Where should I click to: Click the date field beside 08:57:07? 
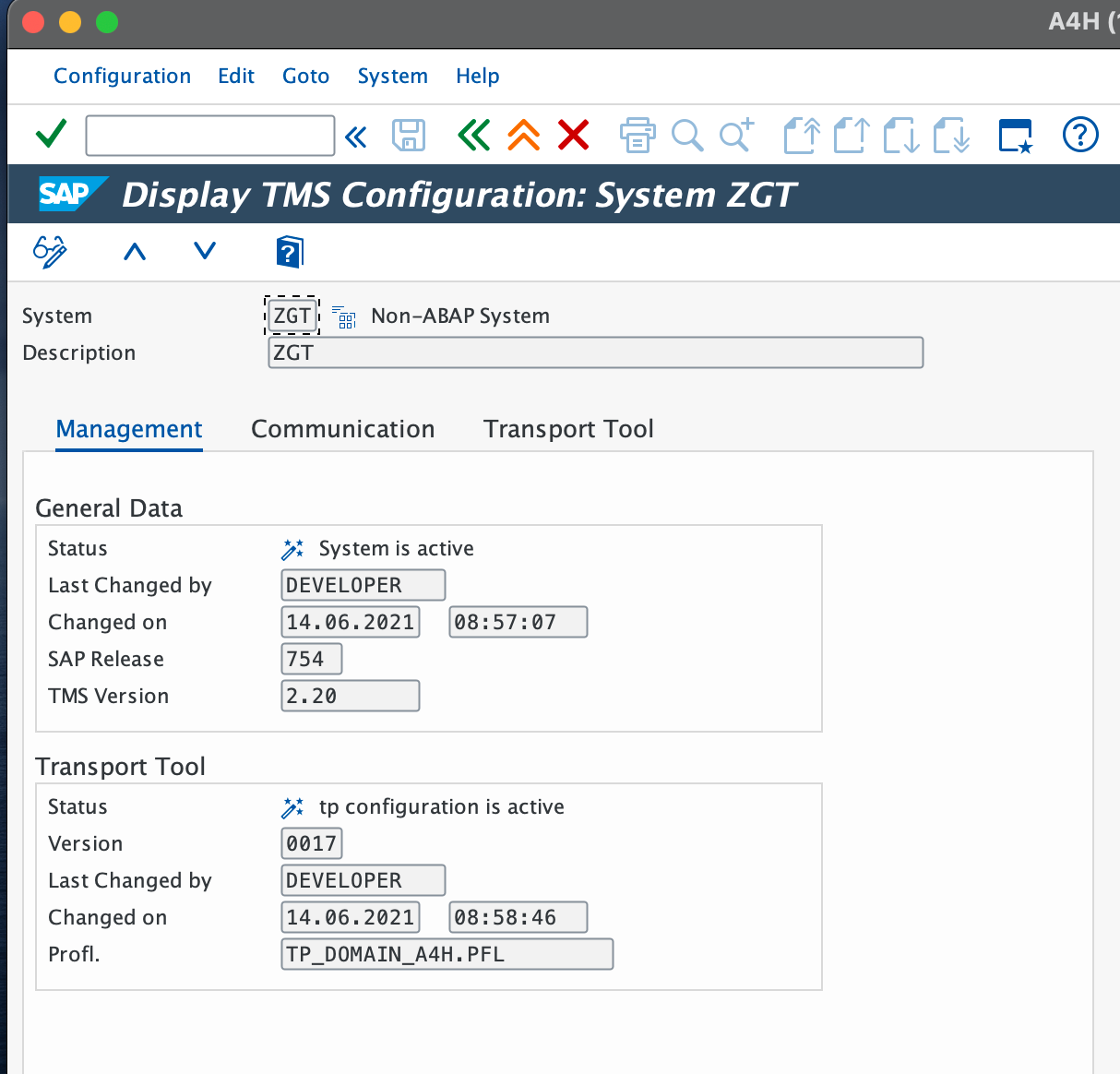[x=351, y=622]
